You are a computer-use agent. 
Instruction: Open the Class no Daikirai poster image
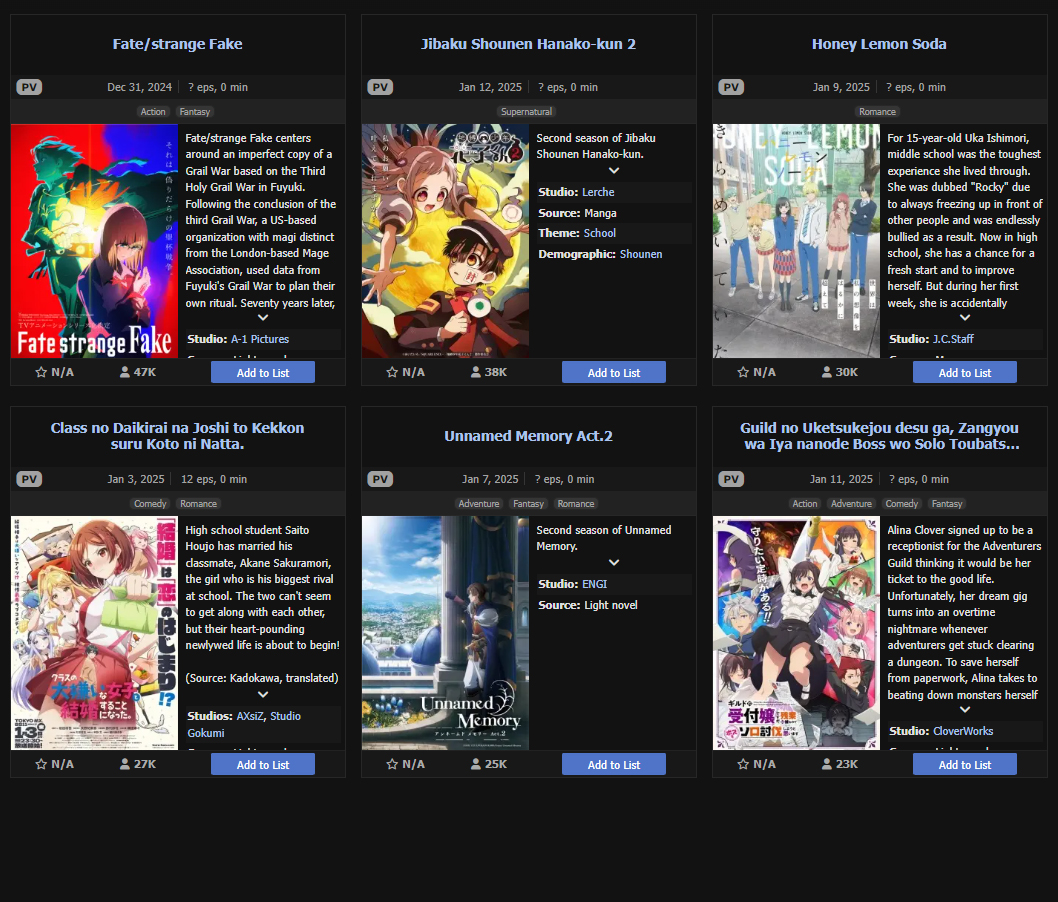(94, 633)
